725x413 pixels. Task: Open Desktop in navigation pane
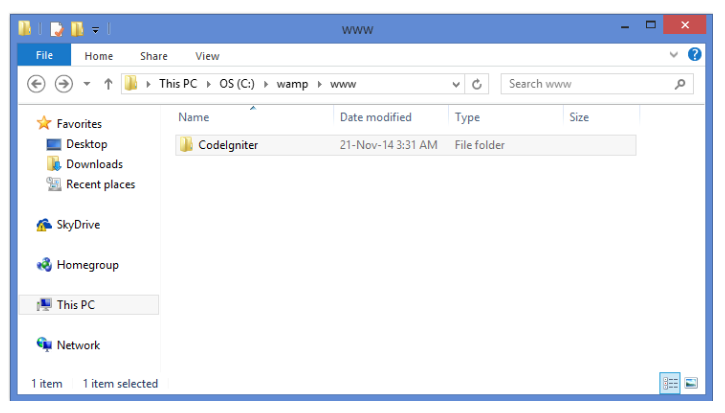(86, 144)
